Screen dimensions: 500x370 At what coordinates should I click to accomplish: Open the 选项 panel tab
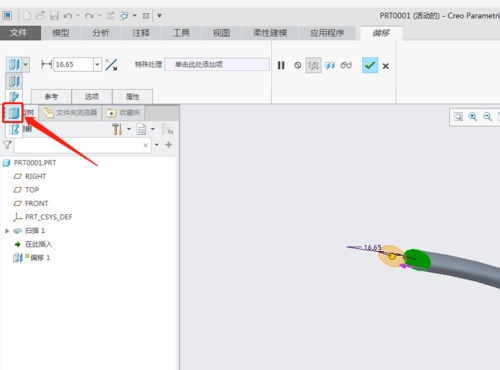click(92, 97)
